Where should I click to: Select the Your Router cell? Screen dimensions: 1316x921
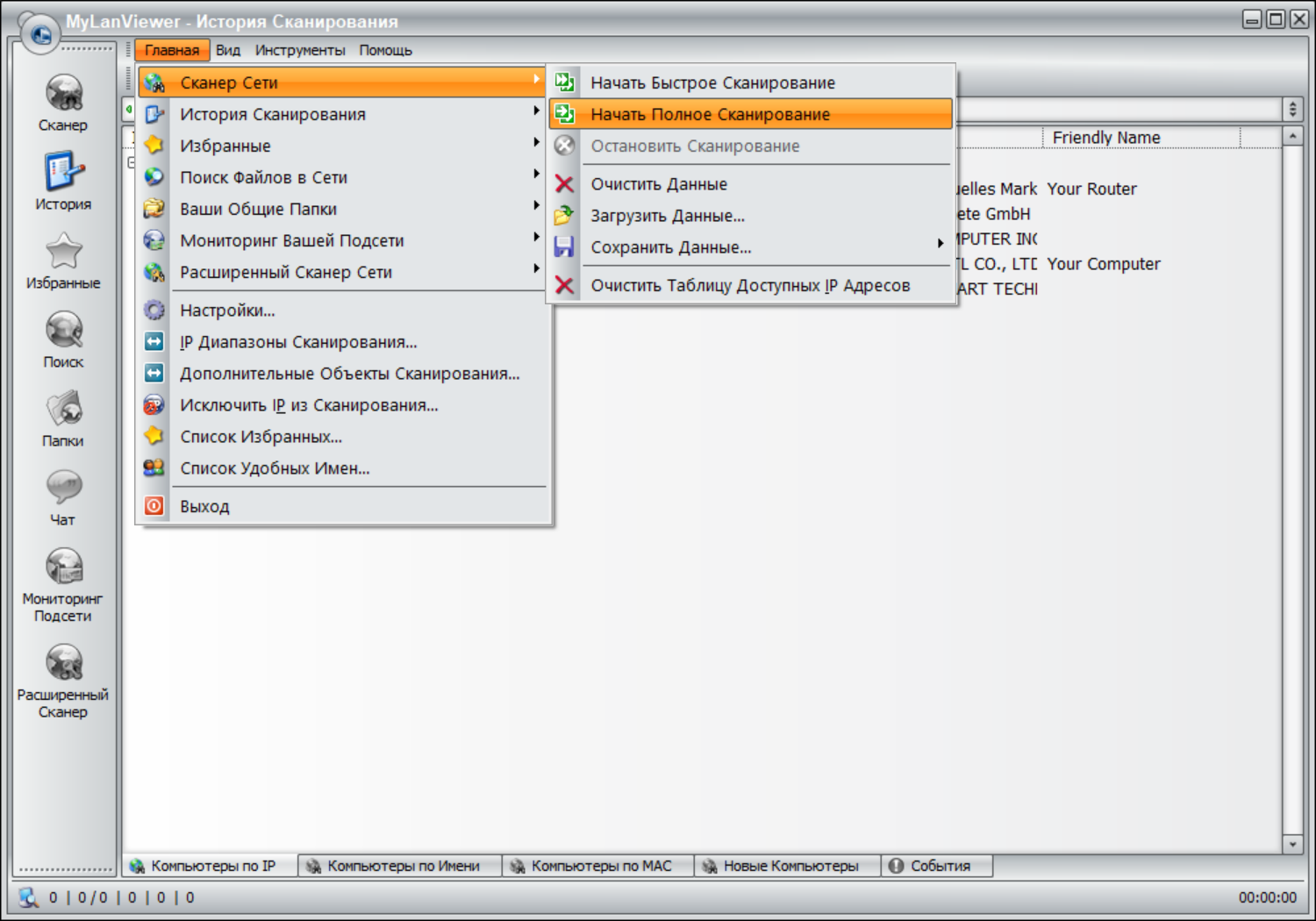pyautogui.click(x=1091, y=189)
